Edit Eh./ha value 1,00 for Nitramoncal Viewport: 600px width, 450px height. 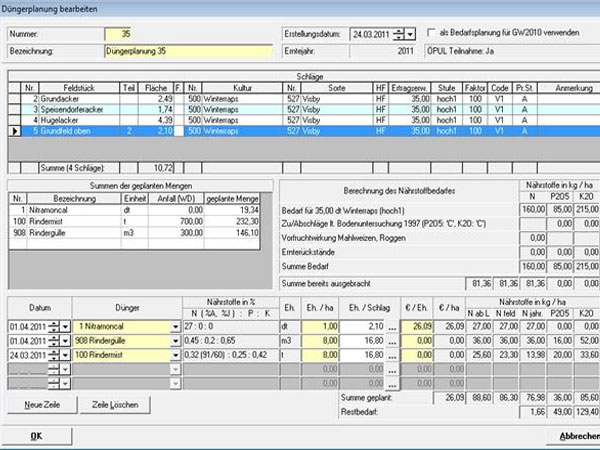coord(320,327)
